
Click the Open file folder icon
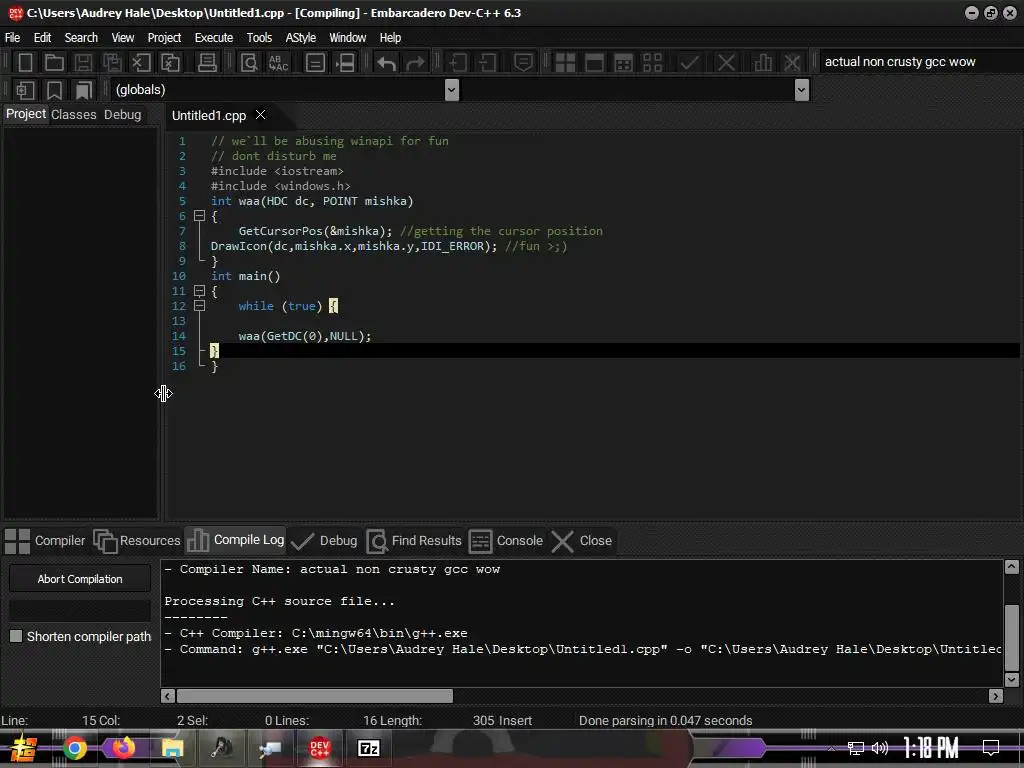tap(54, 63)
